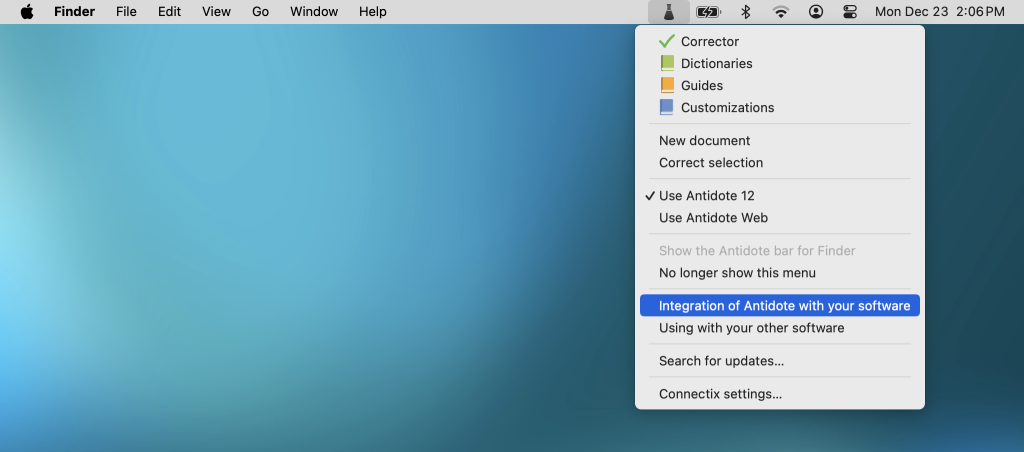The image size is (1024, 452).
Task: Click the user account icon in menu bar
Action: 816,12
